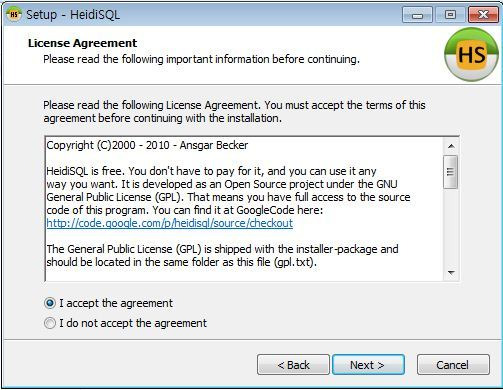This screenshot has height=390, width=503.
Task: Proceed by clicking Next
Action: pyautogui.click(x=368, y=365)
